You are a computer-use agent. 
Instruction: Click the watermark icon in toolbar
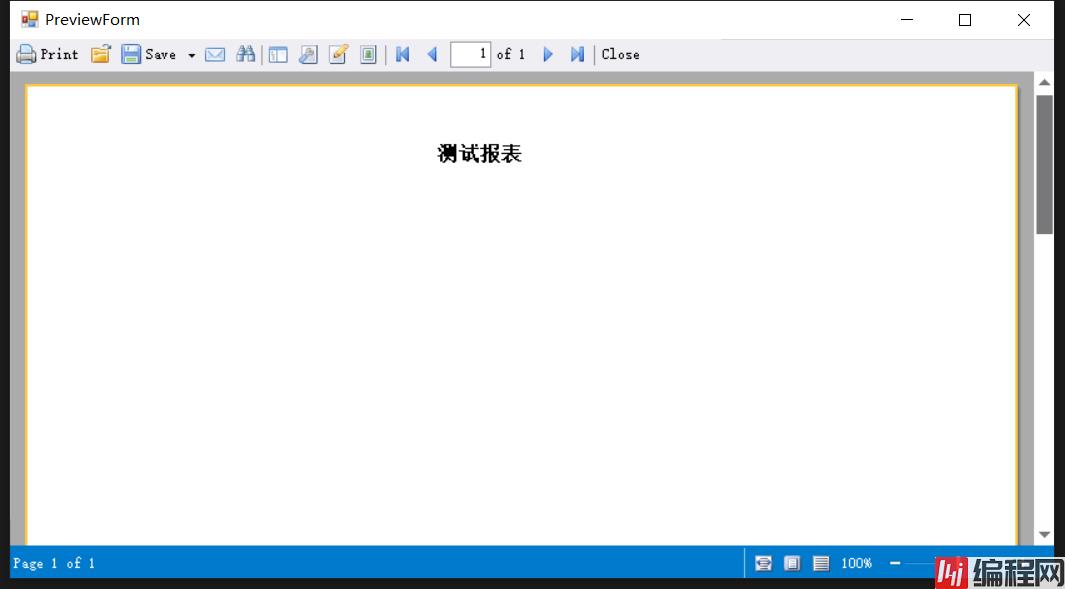pyautogui.click(x=368, y=55)
